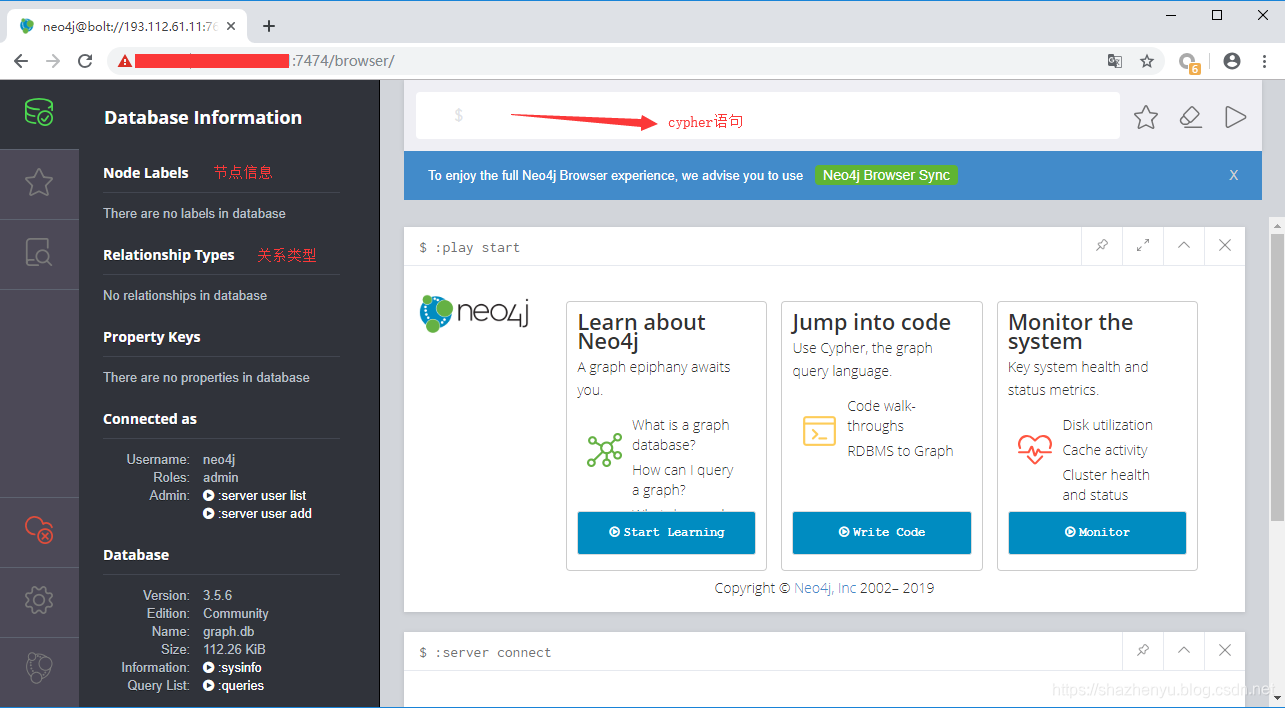Focus the Cypher editor input field
The width and height of the screenshot is (1285, 708).
(768, 116)
